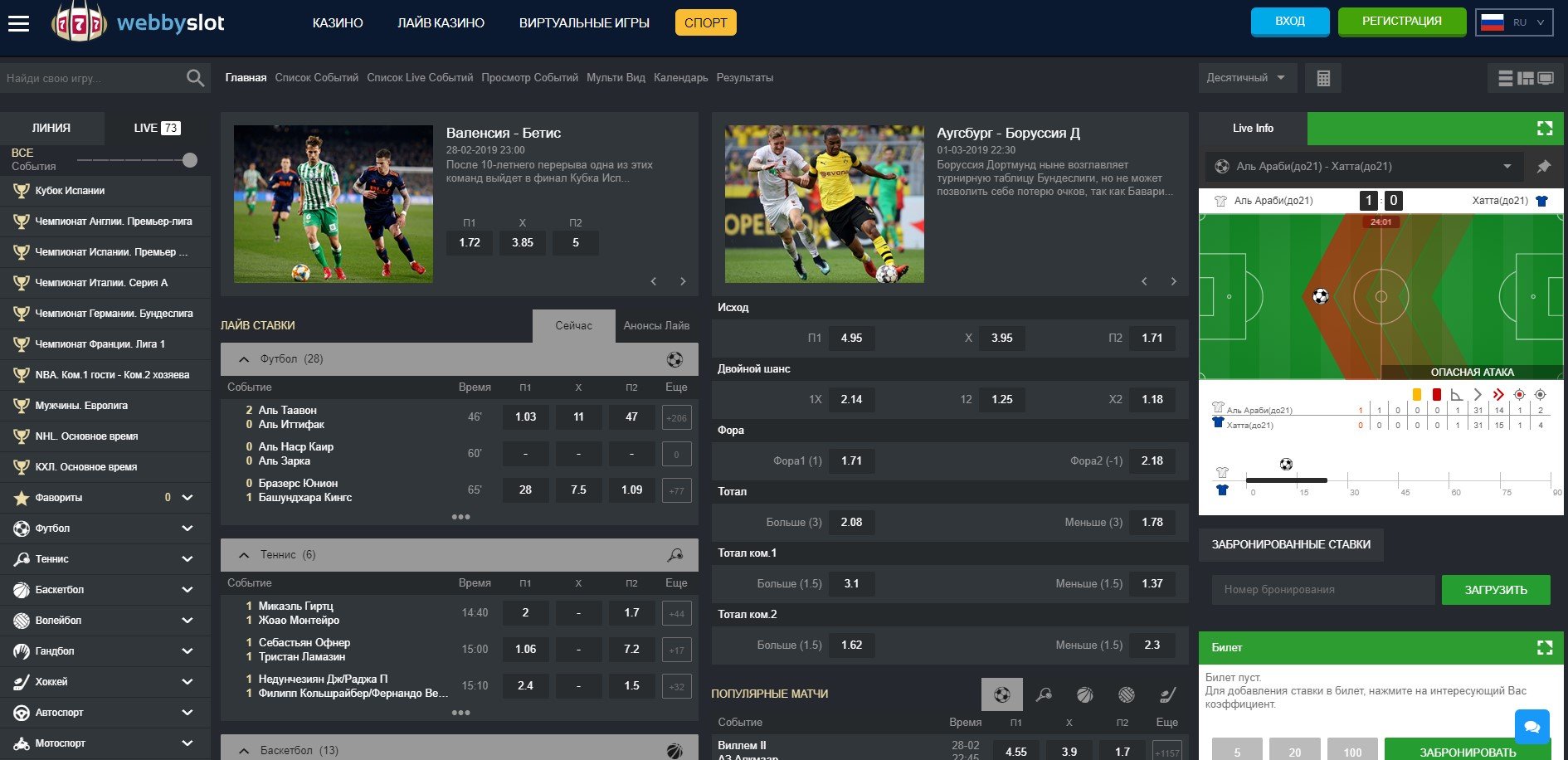Pin the Live Info match

(1543, 167)
